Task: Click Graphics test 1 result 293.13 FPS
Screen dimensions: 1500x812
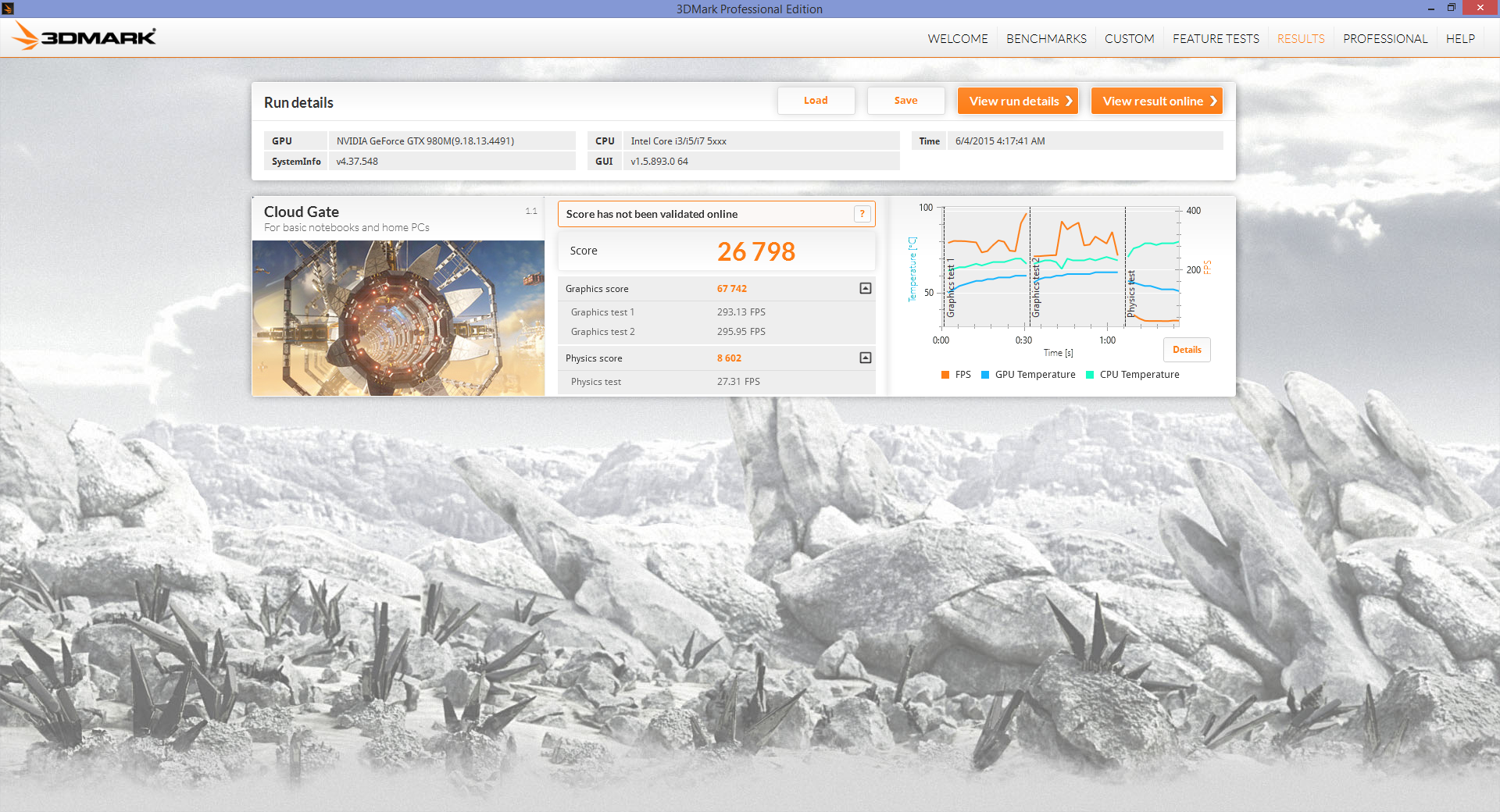Action: pyautogui.click(x=741, y=312)
